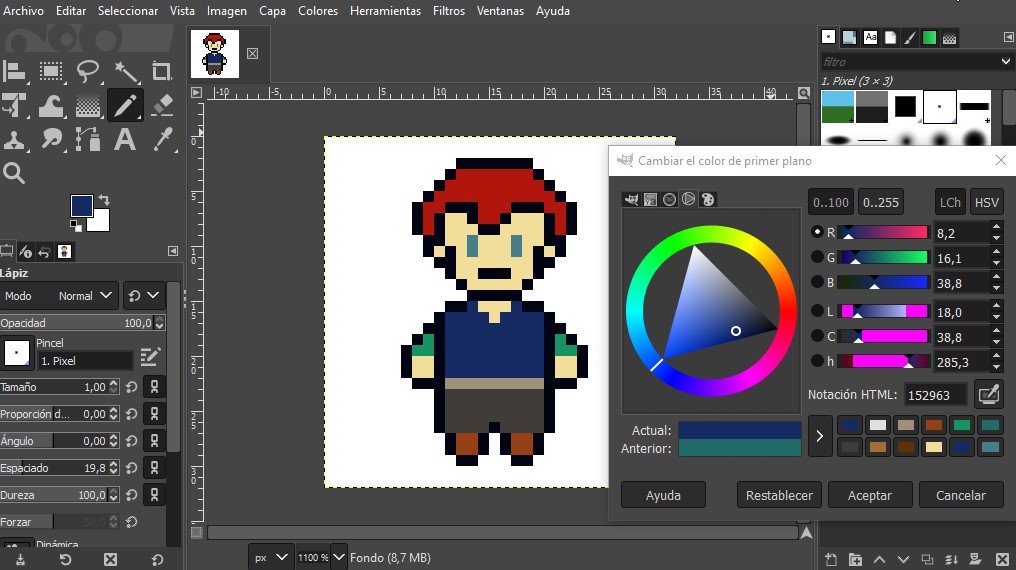This screenshot has width=1016, height=570.
Task: Click the Aceptar button
Action: (869, 495)
